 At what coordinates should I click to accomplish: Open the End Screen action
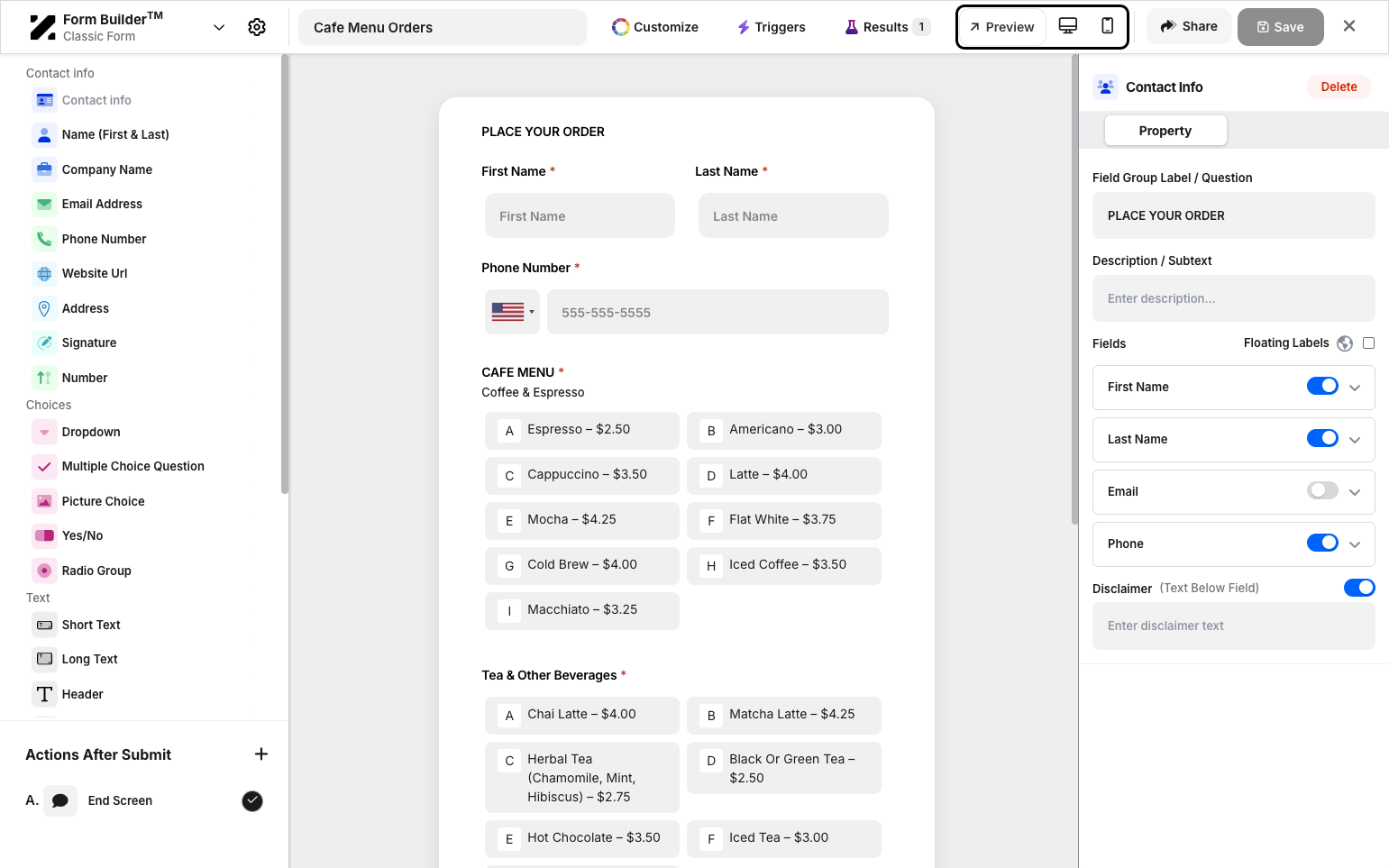pyautogui.click(x=120, y=800)
